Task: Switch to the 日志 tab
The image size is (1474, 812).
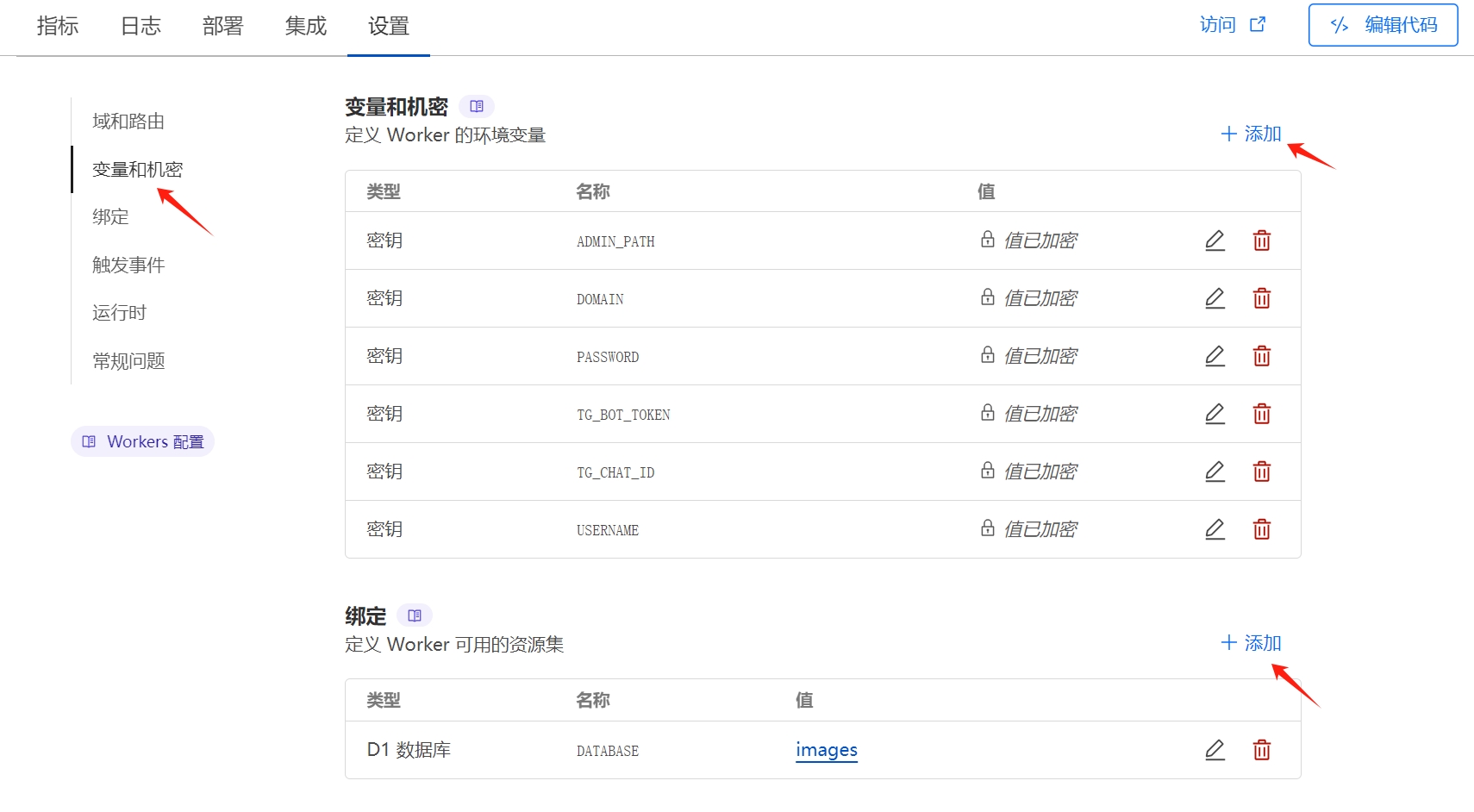Action: click(x=141, y=27)
